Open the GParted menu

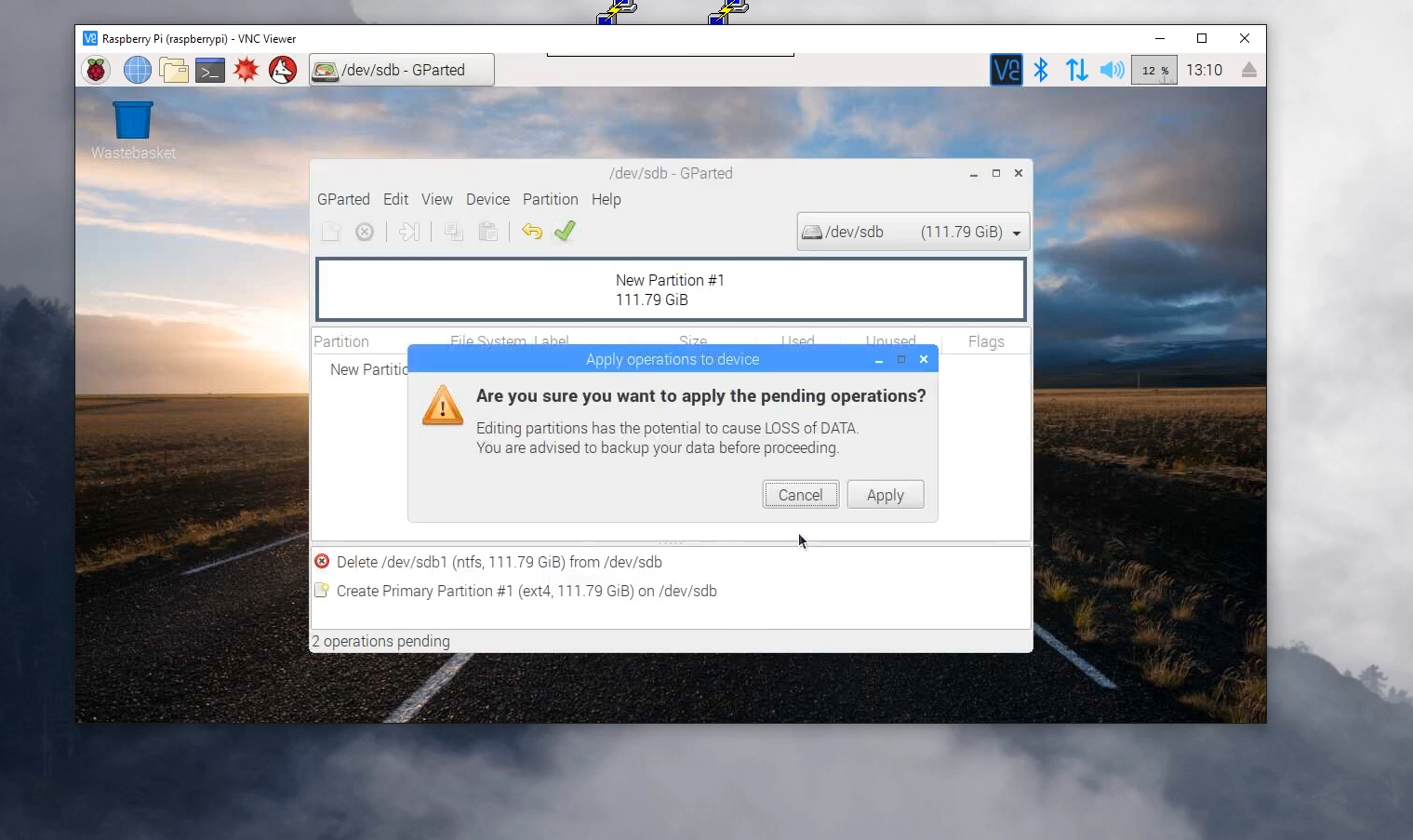point(343,199)
